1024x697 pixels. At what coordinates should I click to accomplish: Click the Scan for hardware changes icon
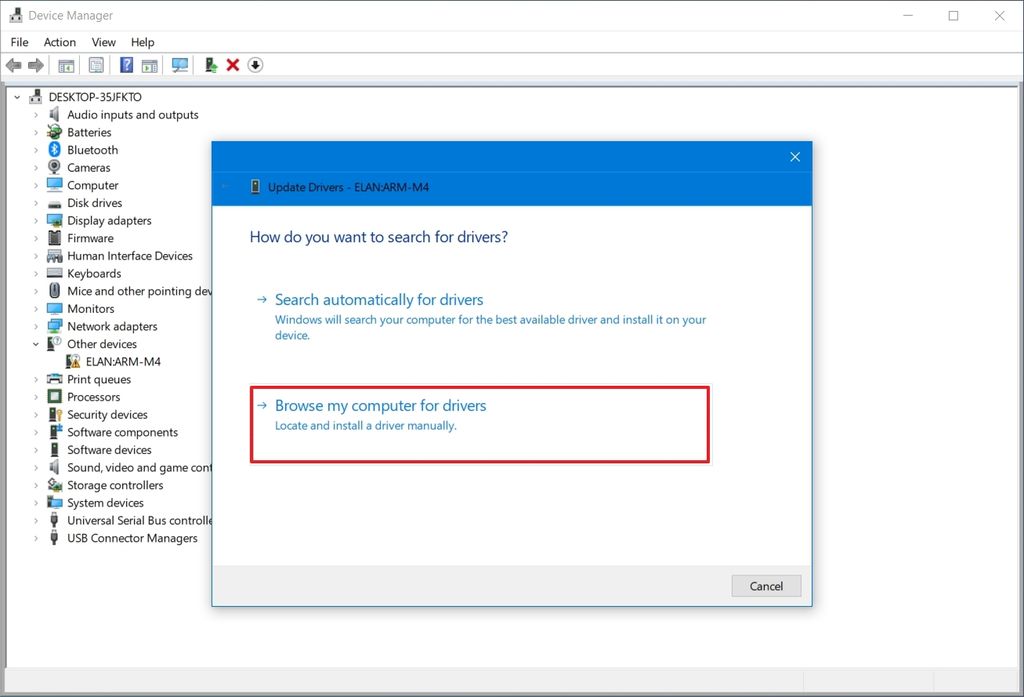pyautogui.click(x=181, y=64)
